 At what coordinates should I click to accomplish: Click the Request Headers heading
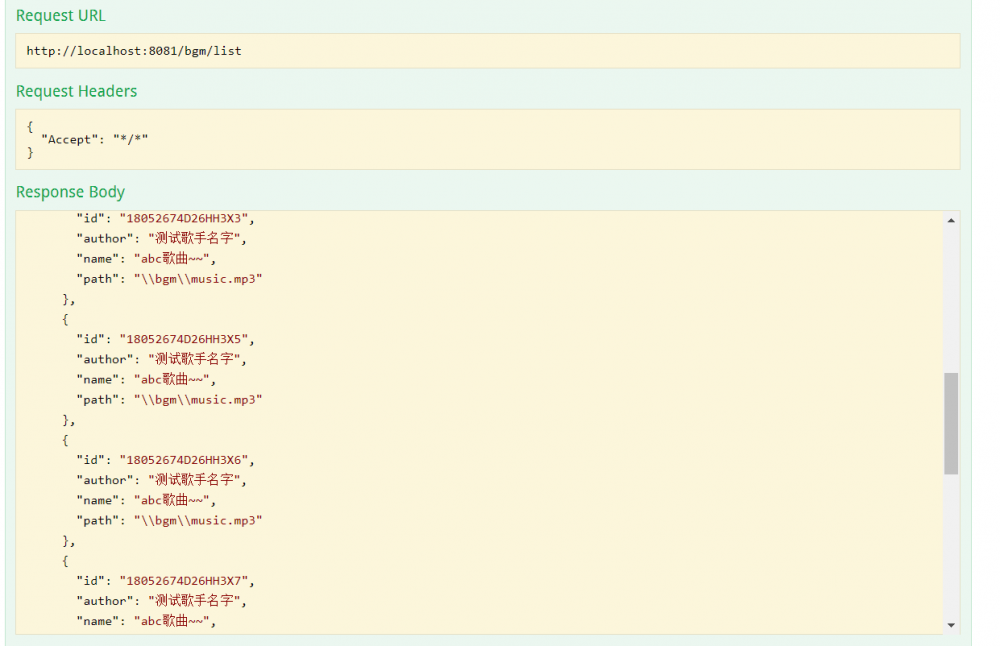pos(76,91)
